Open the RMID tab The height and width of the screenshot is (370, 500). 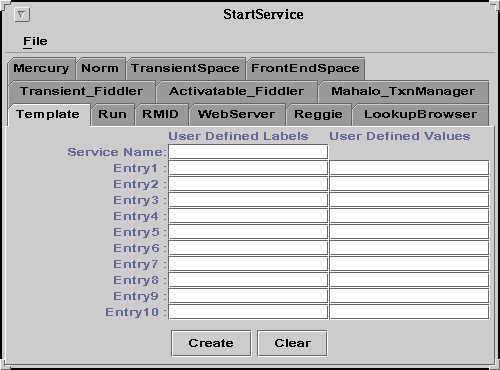point(161,115)
